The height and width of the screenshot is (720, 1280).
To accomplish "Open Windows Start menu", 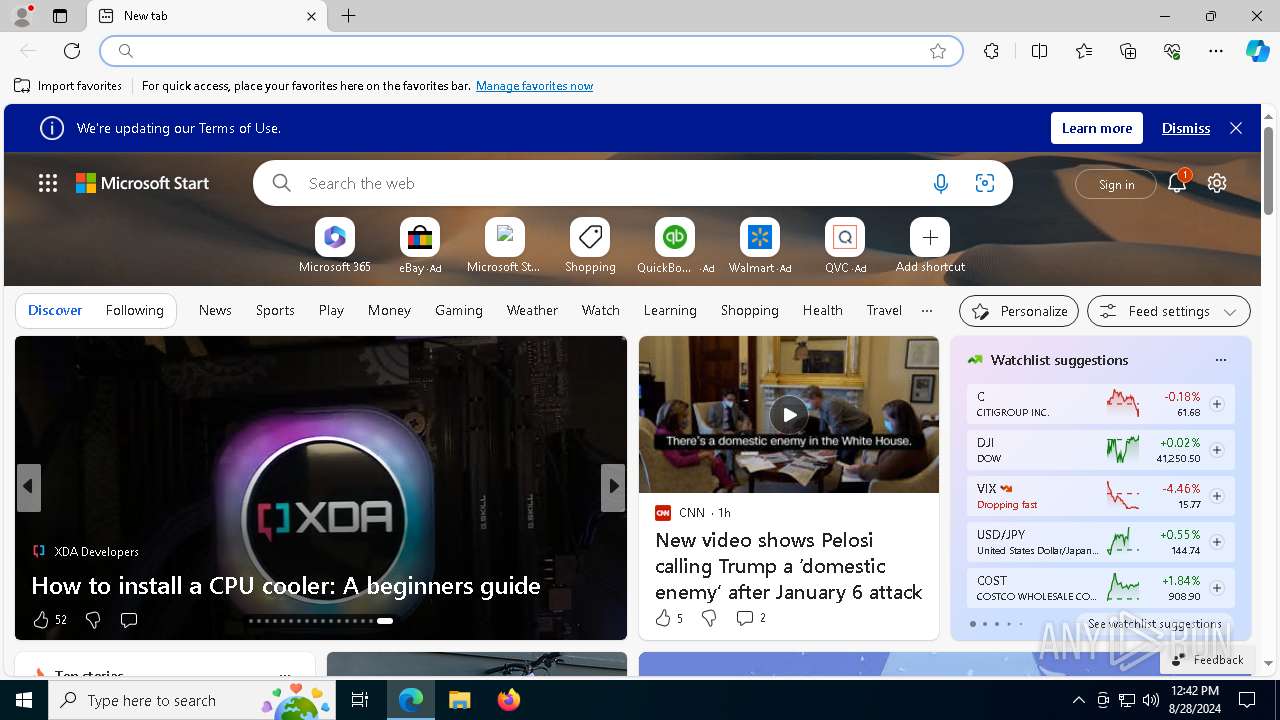I will click(x=24, y=700).
